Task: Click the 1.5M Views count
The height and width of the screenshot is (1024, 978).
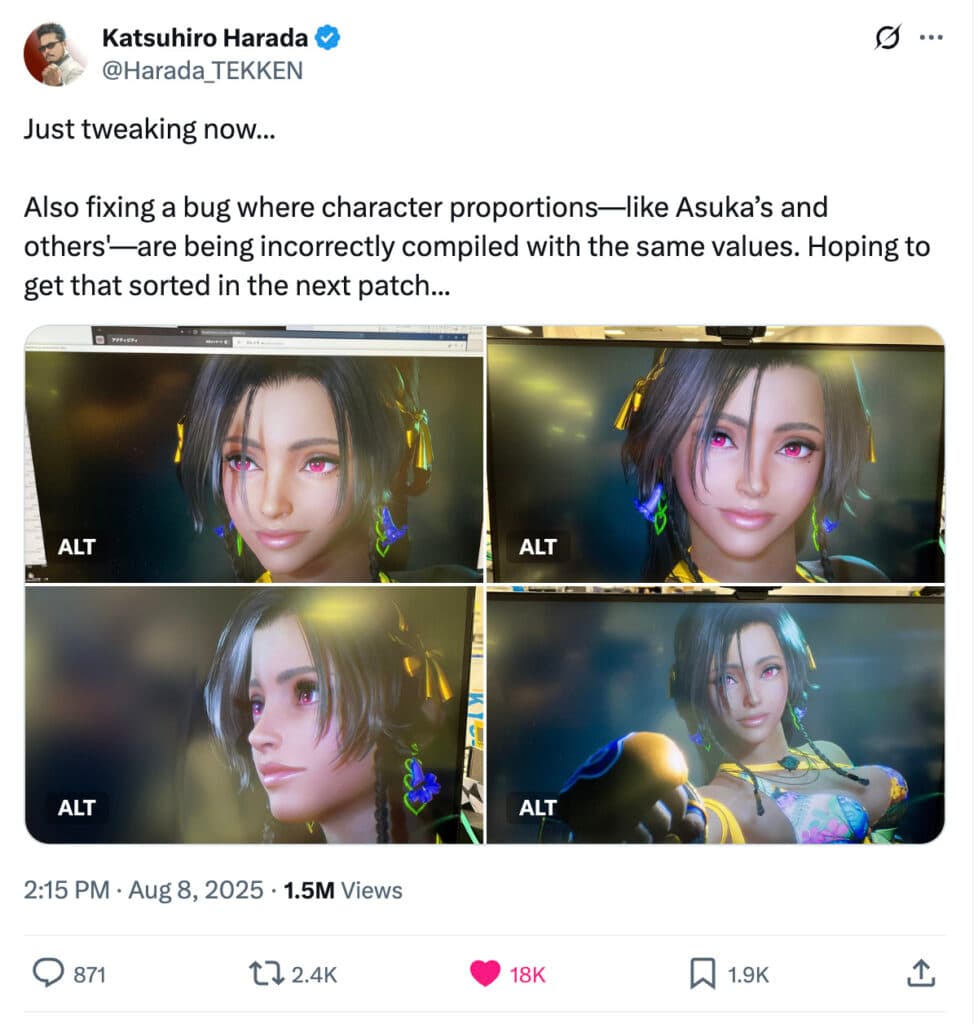Action: coord(343,890)
